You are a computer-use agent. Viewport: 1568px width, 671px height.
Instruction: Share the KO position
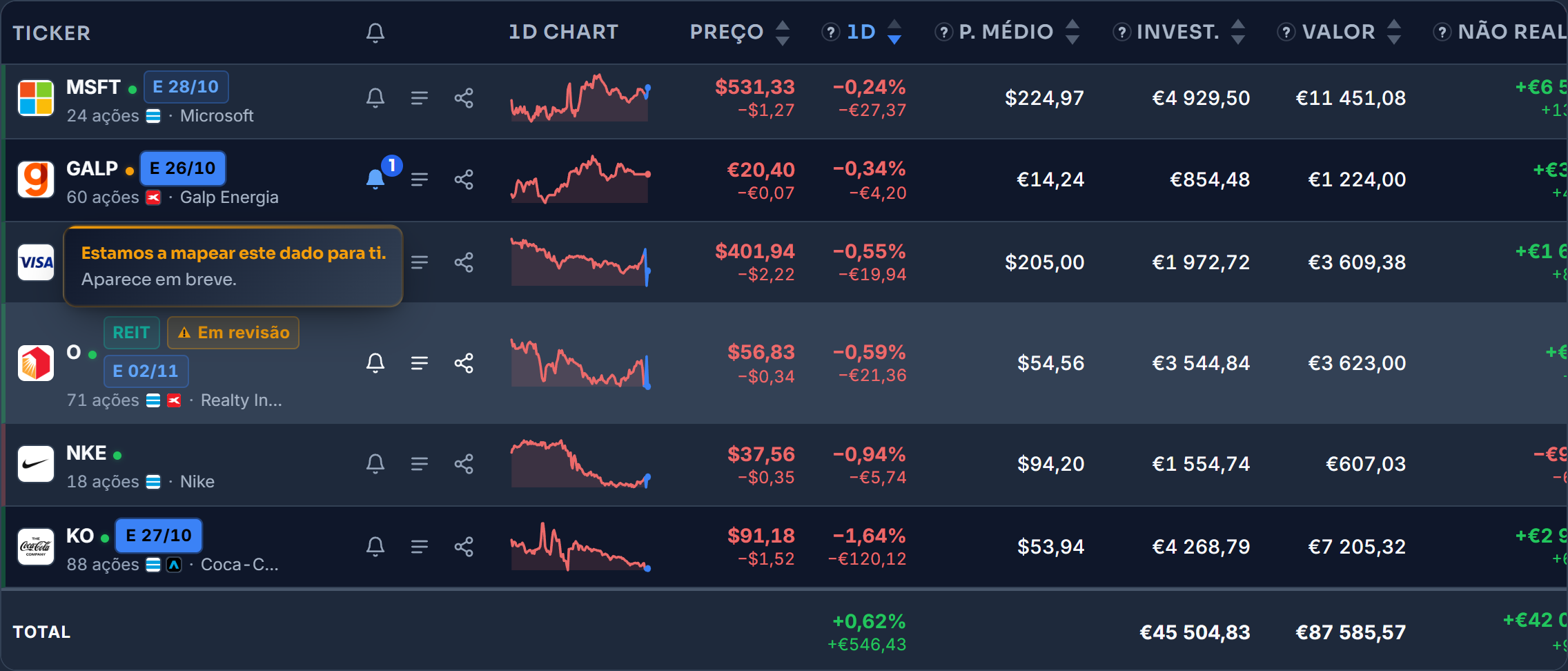point(464,547)
